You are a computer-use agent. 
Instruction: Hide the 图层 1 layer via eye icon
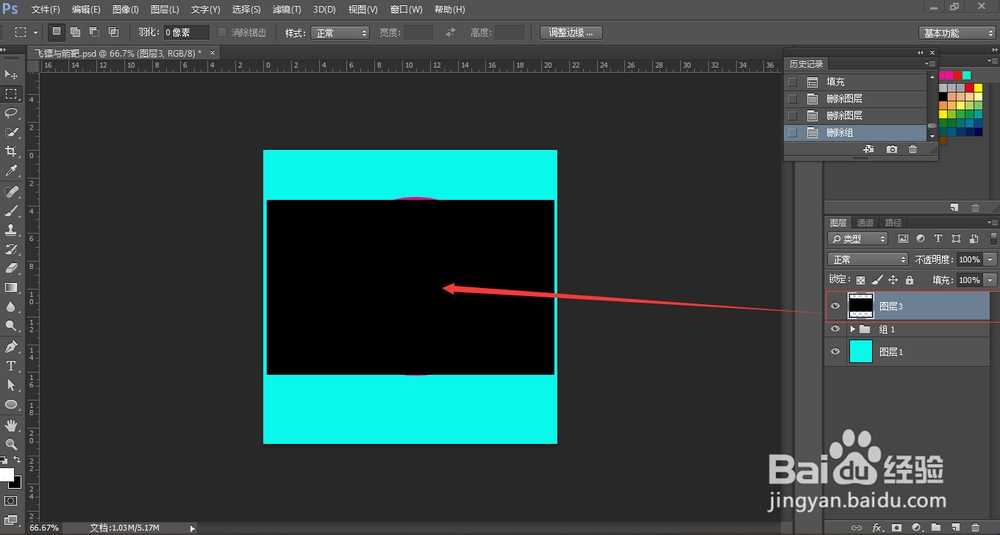pyautogui.click(x=835, y=351)
